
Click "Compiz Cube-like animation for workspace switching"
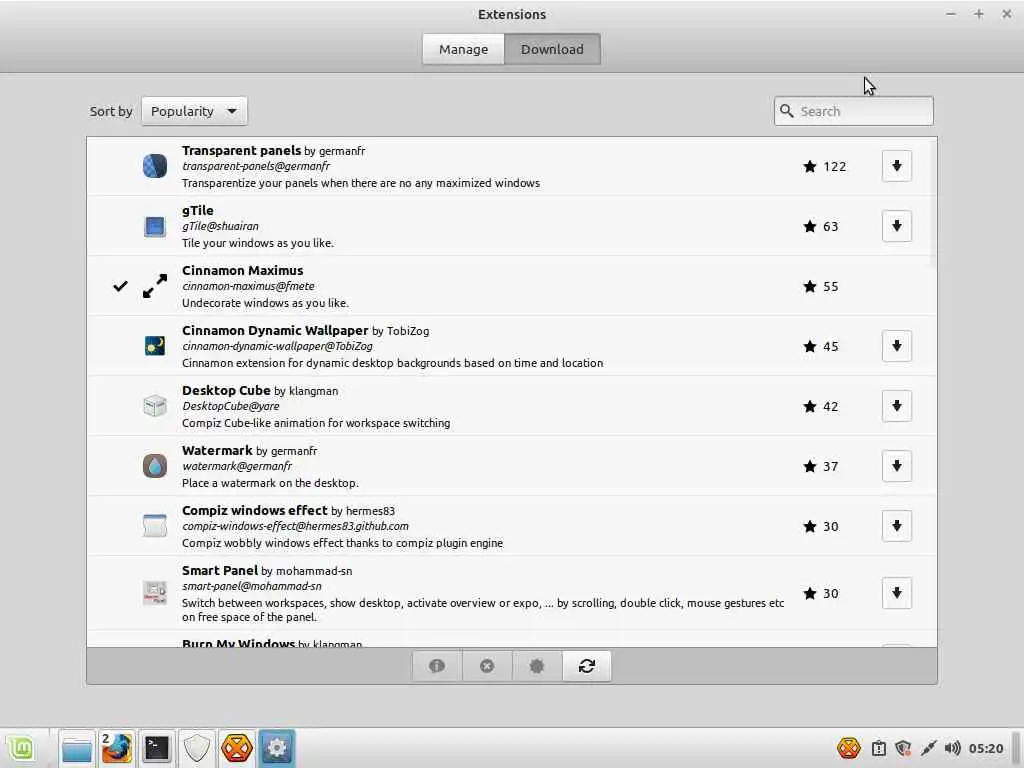pos(316,423)
